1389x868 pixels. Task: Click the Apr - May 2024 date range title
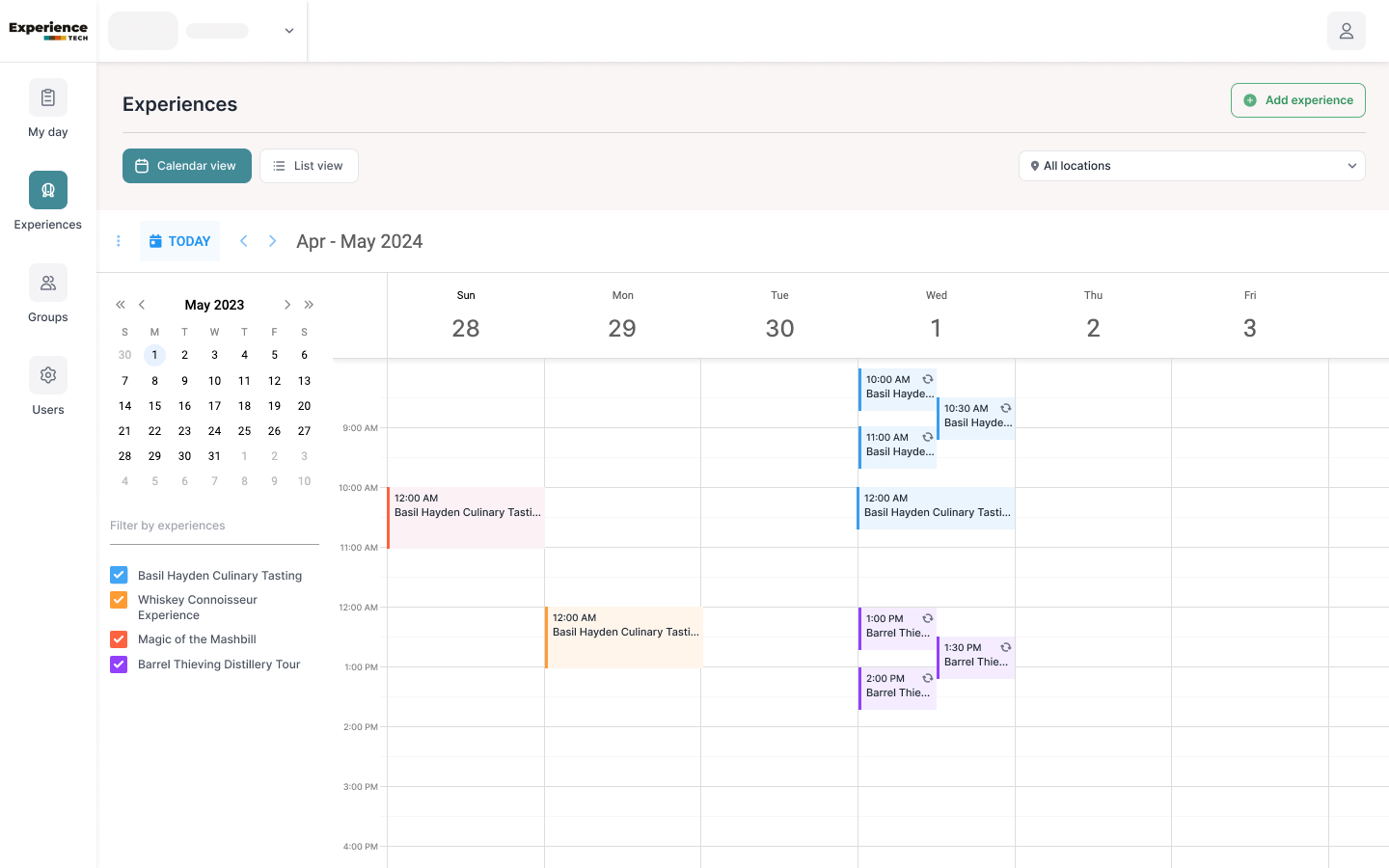360,241
